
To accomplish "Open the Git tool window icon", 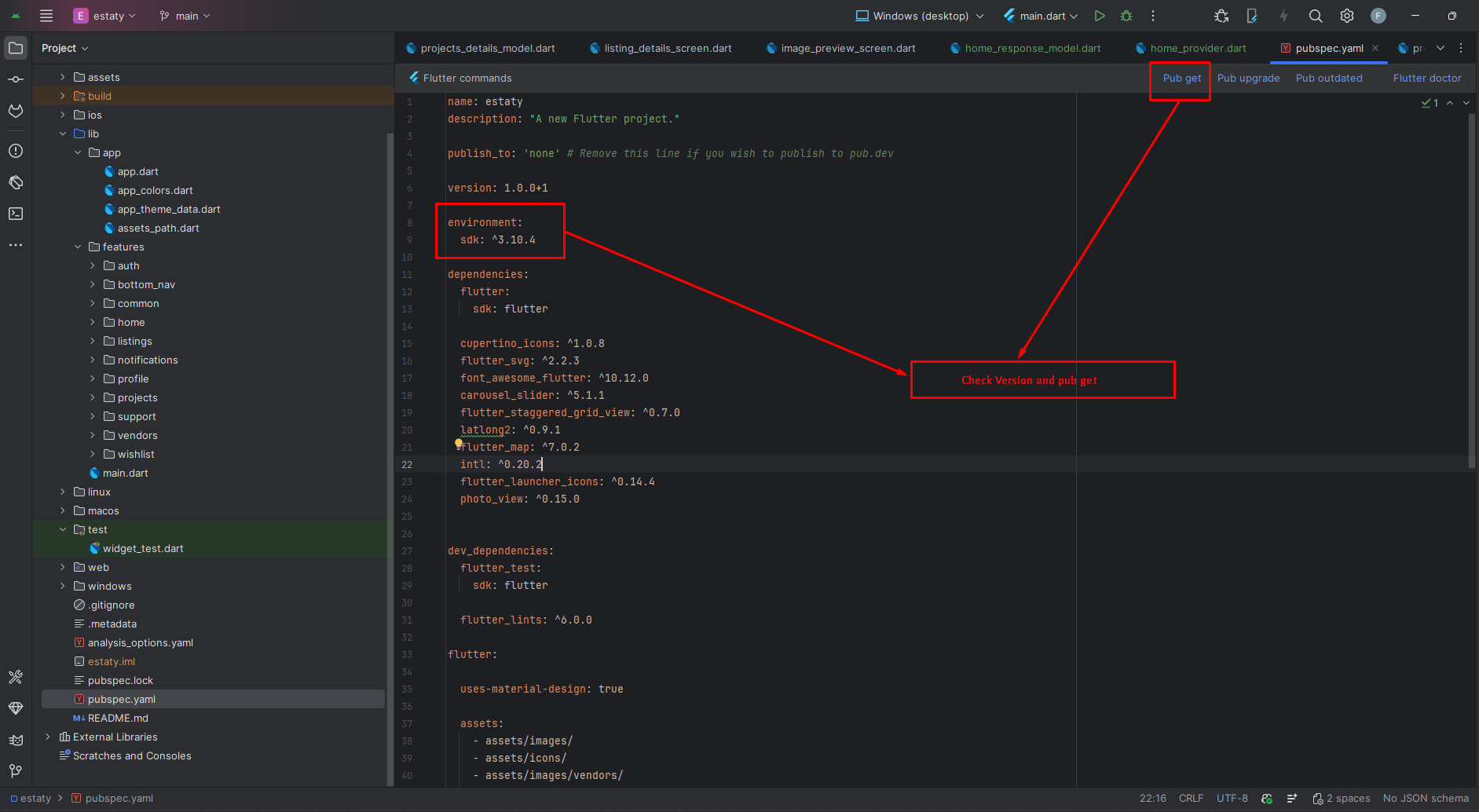I will (16, 771).
